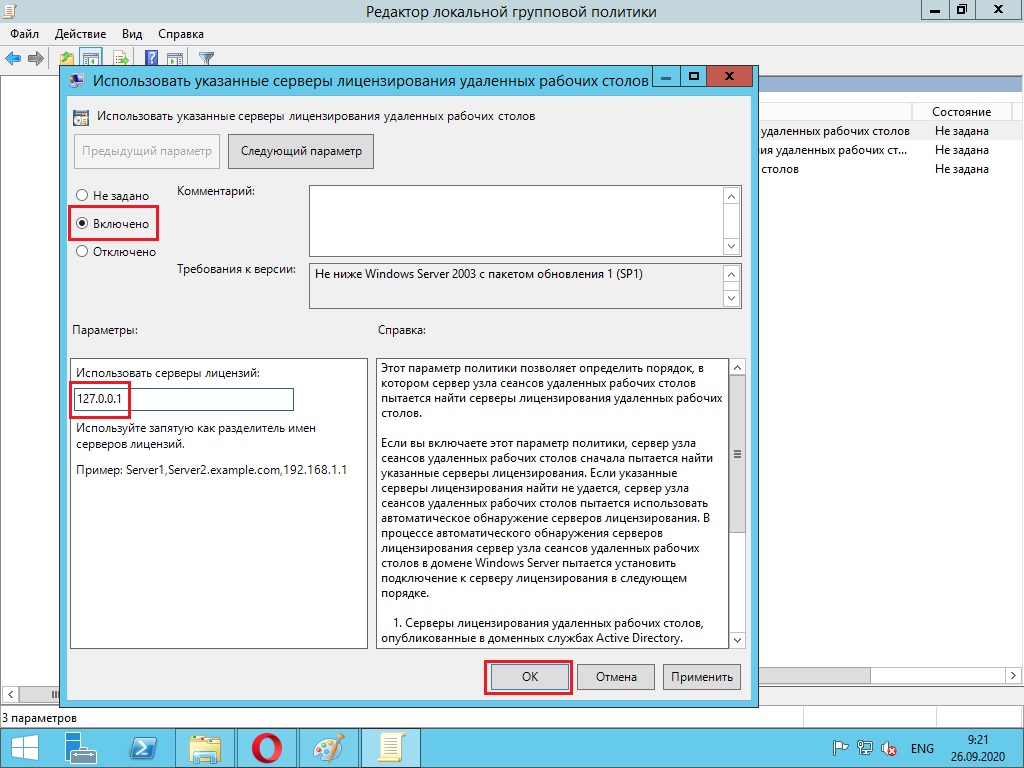
Task: Switch to Paint in the taskbar
Action: pos(328,748)
